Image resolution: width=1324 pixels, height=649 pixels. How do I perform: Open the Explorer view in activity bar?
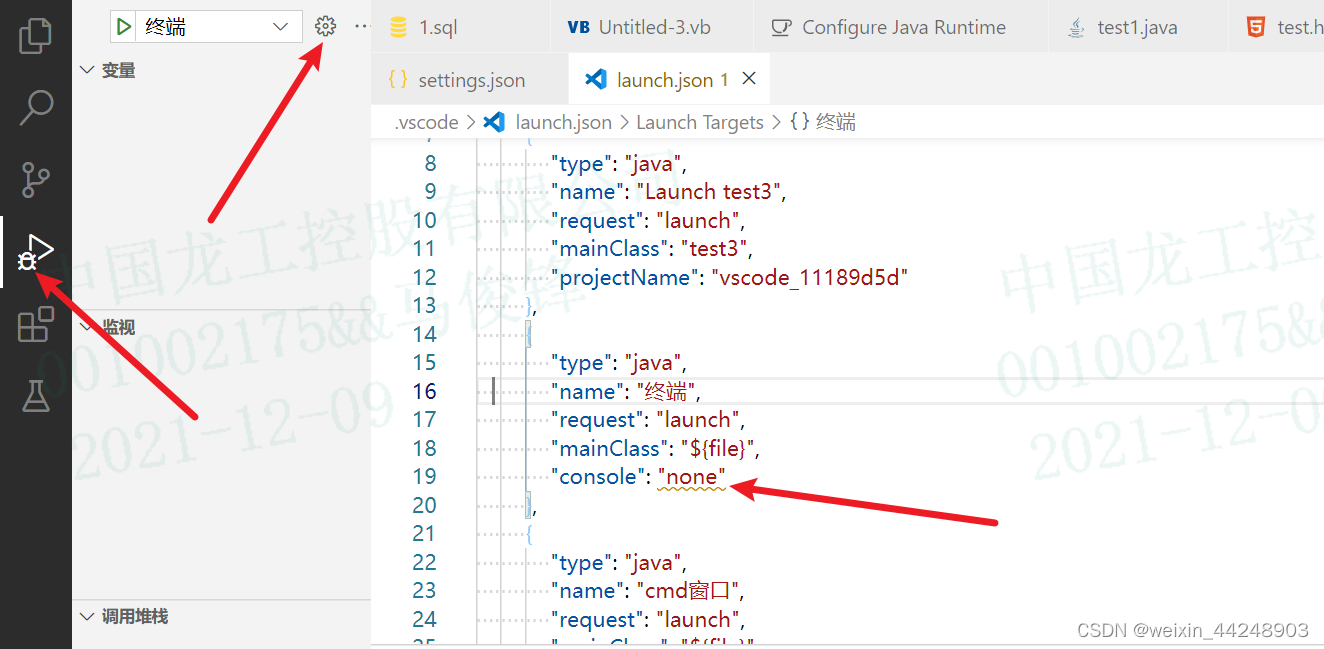[36, 34]
